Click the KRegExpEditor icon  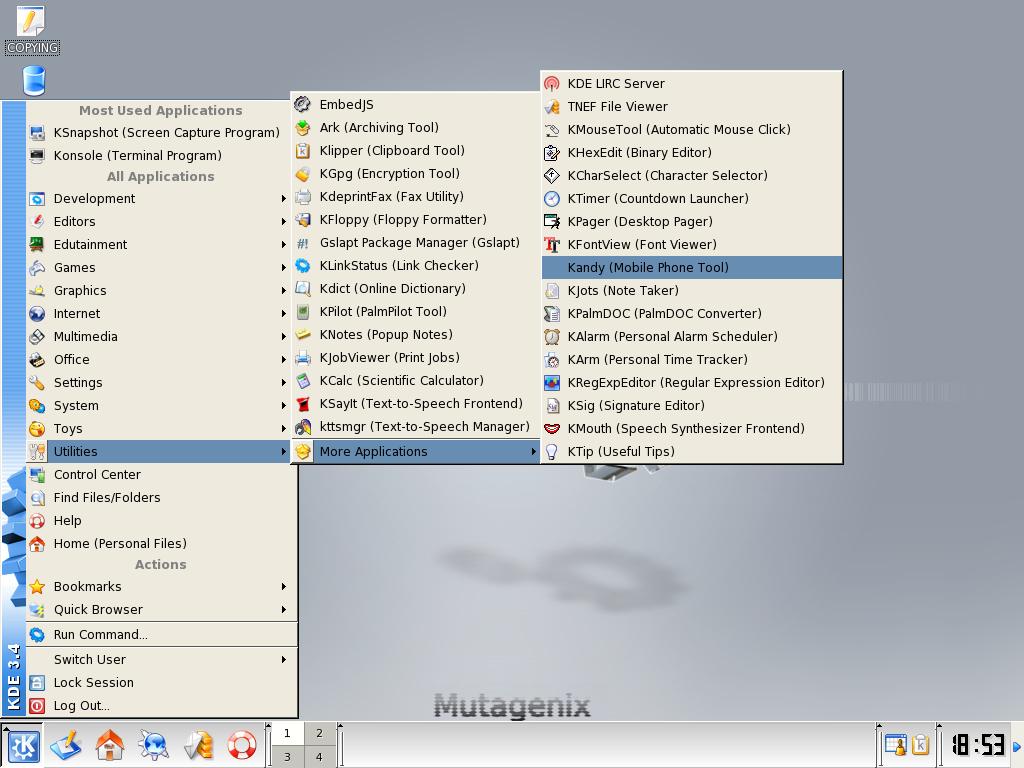[x=552, y=383]
